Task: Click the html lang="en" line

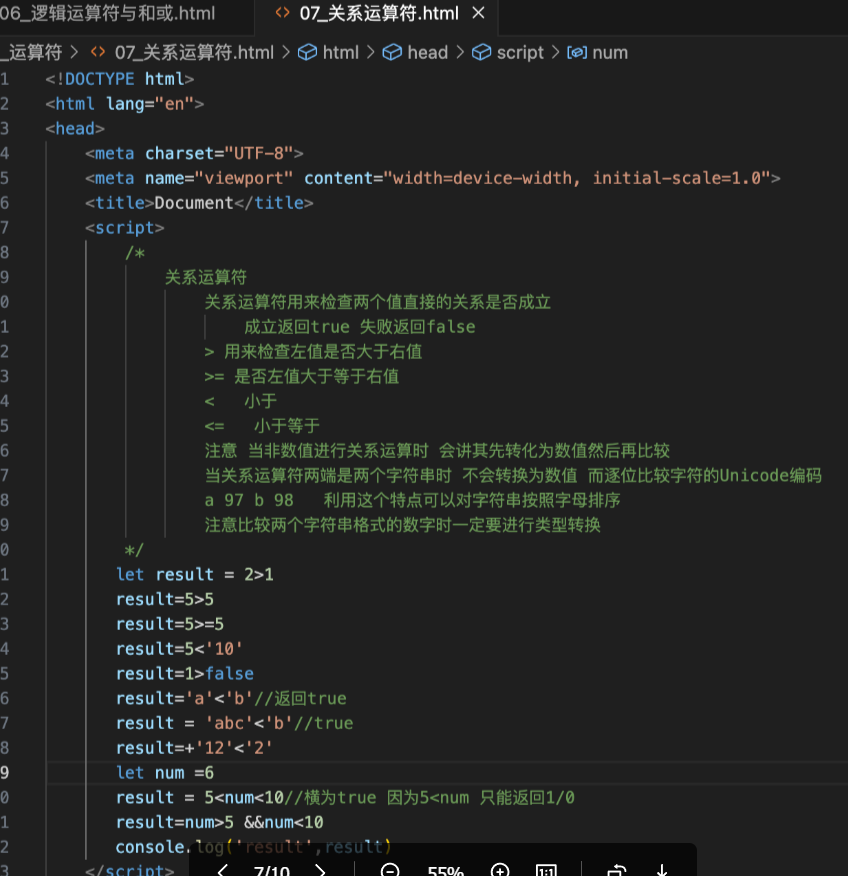Action: (125, 104)
